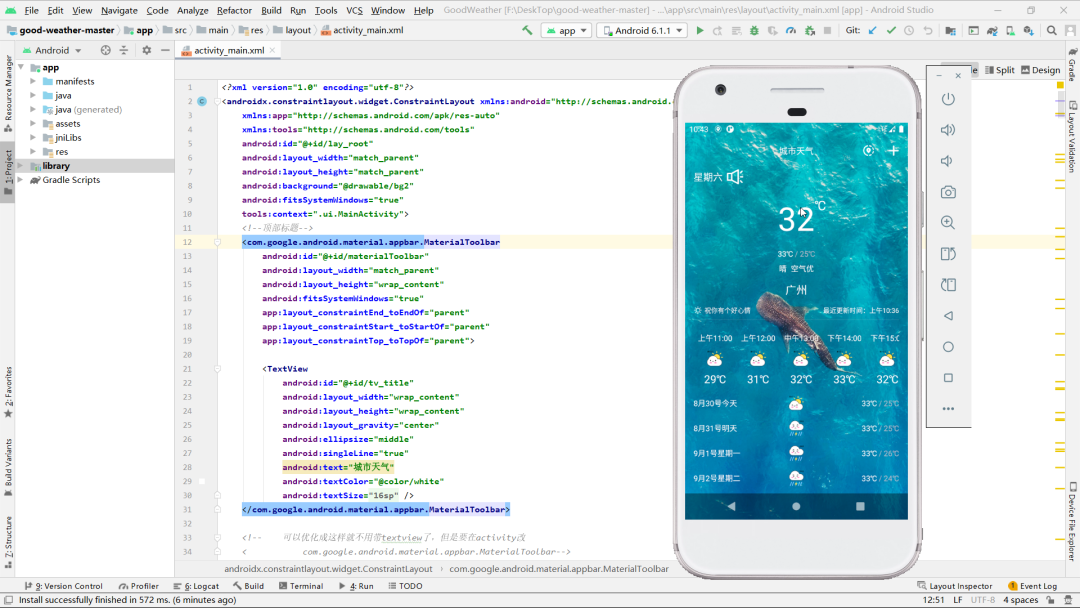Open Project panel settings gear

click(x=147, y=50)
